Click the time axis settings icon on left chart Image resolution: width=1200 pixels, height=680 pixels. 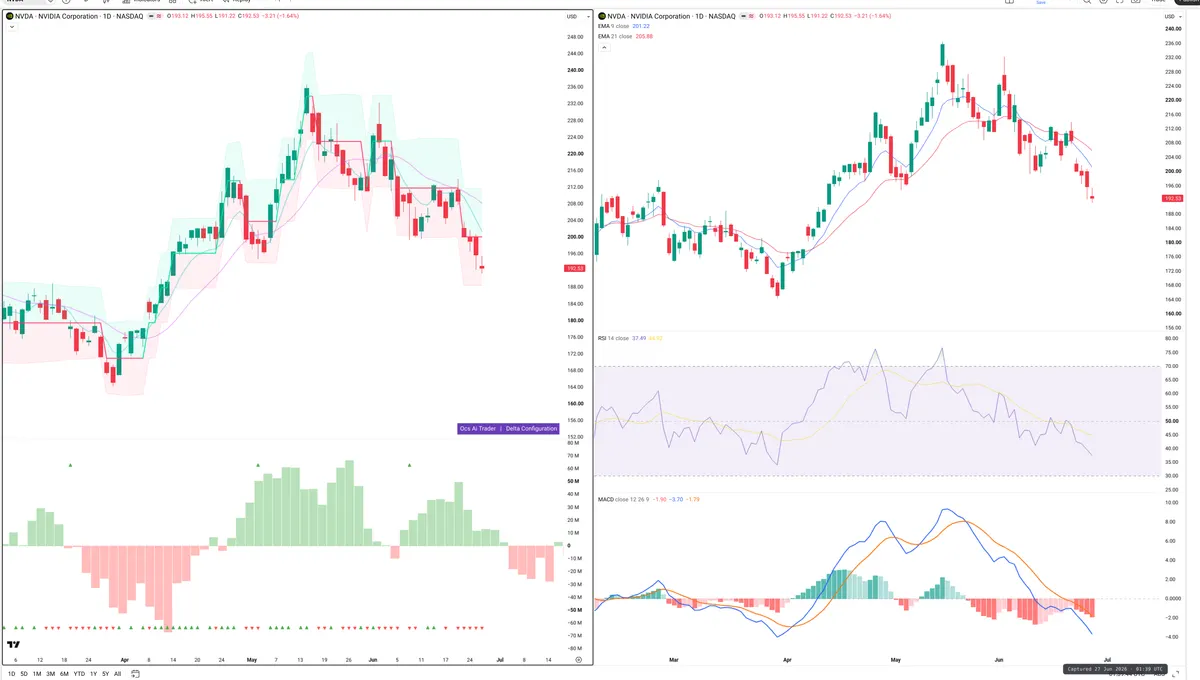click(x=578, y=661)
